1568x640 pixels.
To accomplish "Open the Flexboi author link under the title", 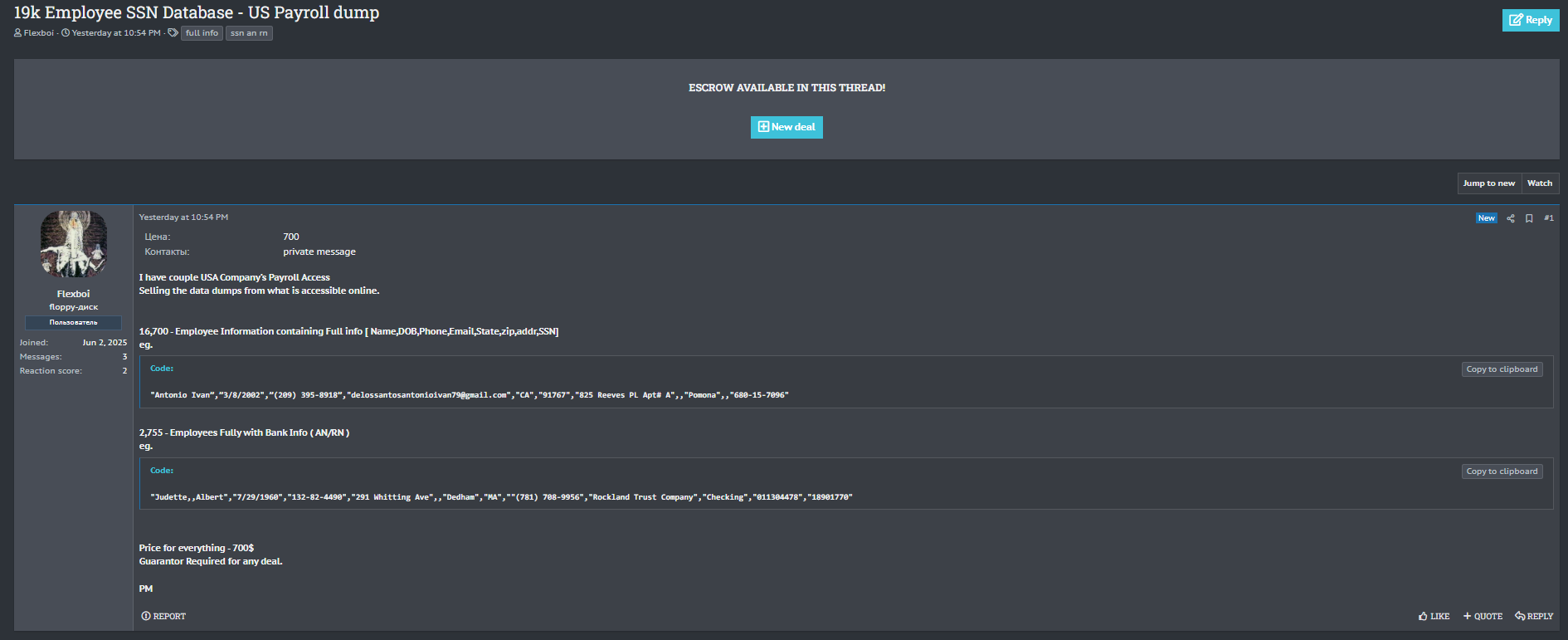I will (x=38, y=33).
